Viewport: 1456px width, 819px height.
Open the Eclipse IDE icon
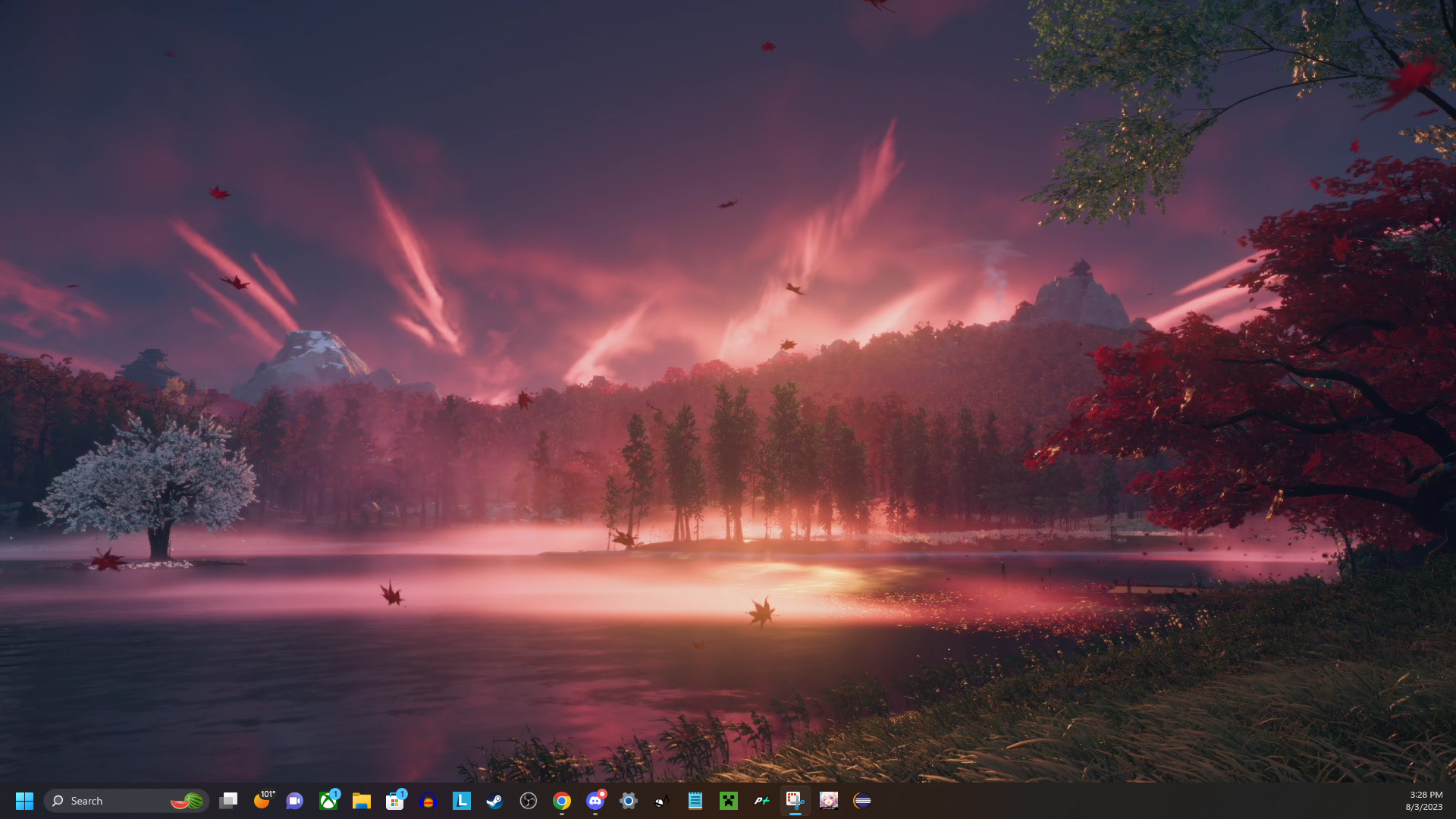tap(862, 801)
